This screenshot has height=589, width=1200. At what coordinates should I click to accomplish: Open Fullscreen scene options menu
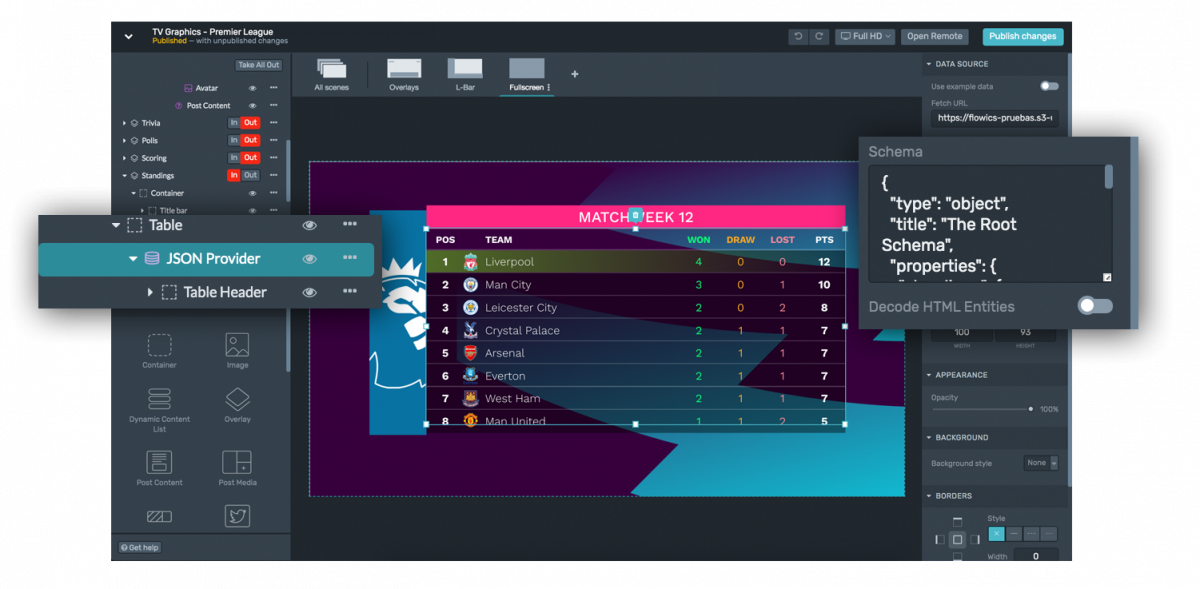pos(549,88)
